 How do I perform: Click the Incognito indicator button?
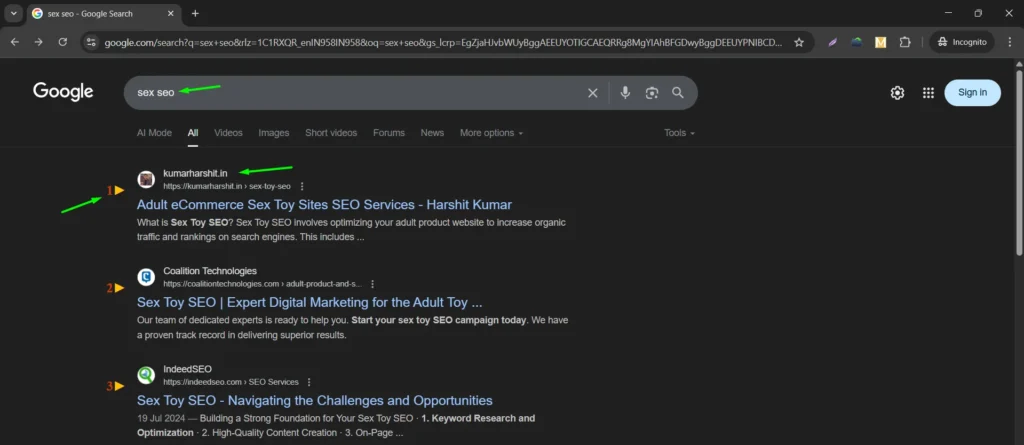point(962,42)
